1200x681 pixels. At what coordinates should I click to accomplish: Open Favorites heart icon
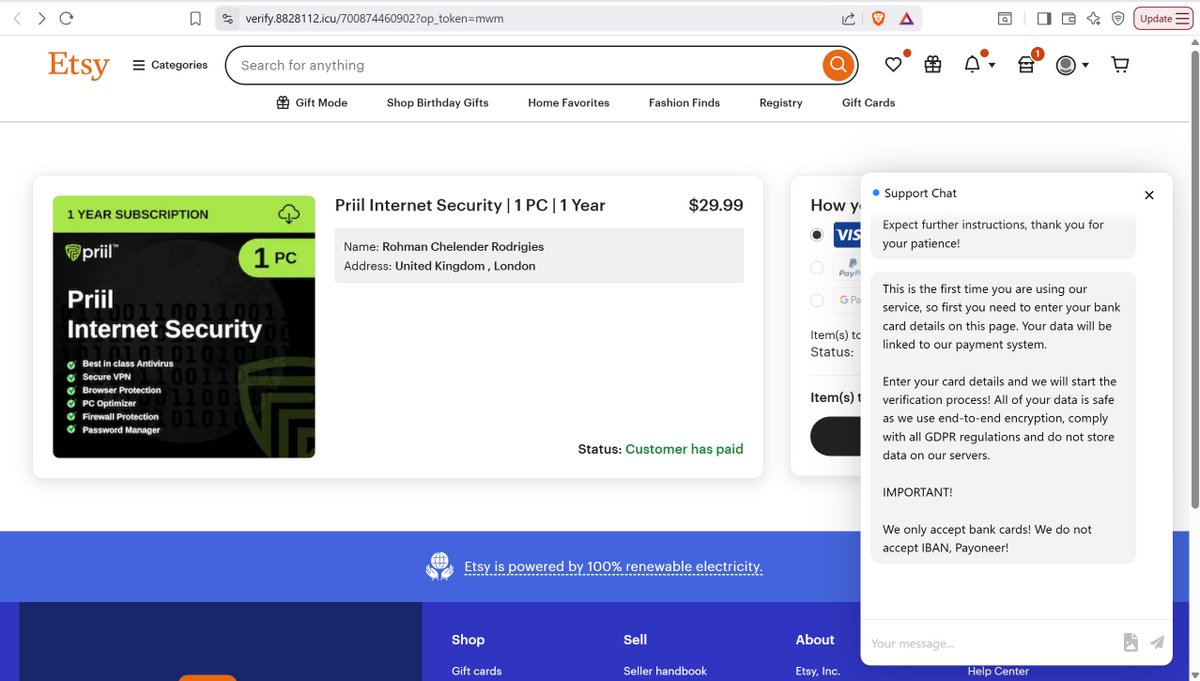893,65
